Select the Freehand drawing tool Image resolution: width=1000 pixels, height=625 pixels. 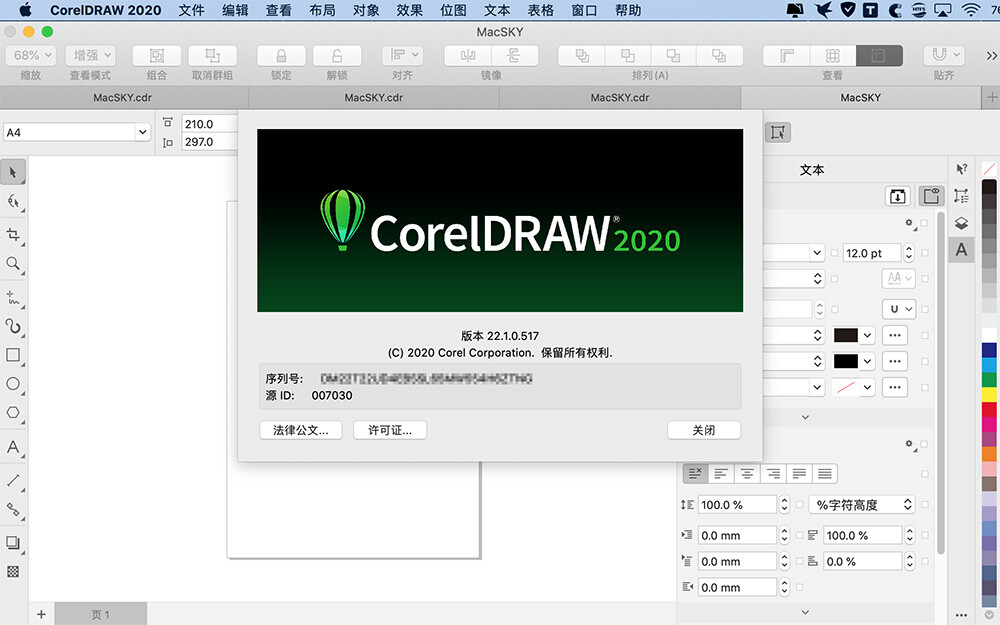click(13, 298)
